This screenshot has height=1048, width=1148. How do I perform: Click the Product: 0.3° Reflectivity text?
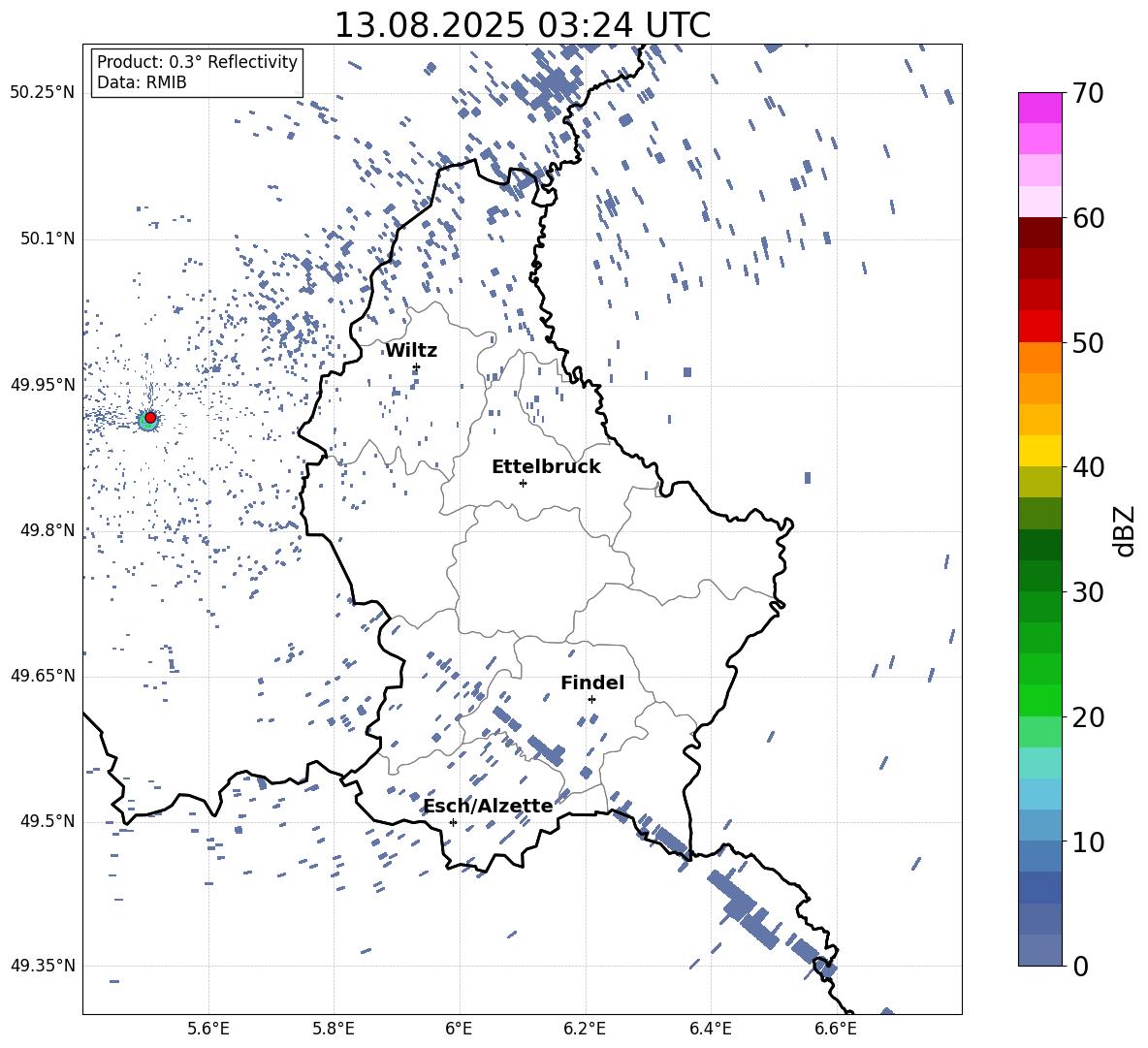(197, 62)
